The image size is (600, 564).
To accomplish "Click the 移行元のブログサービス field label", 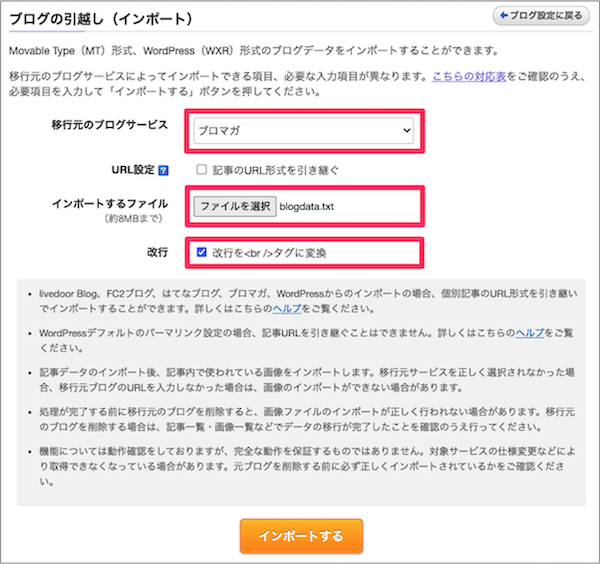I will tap(110, 125).
